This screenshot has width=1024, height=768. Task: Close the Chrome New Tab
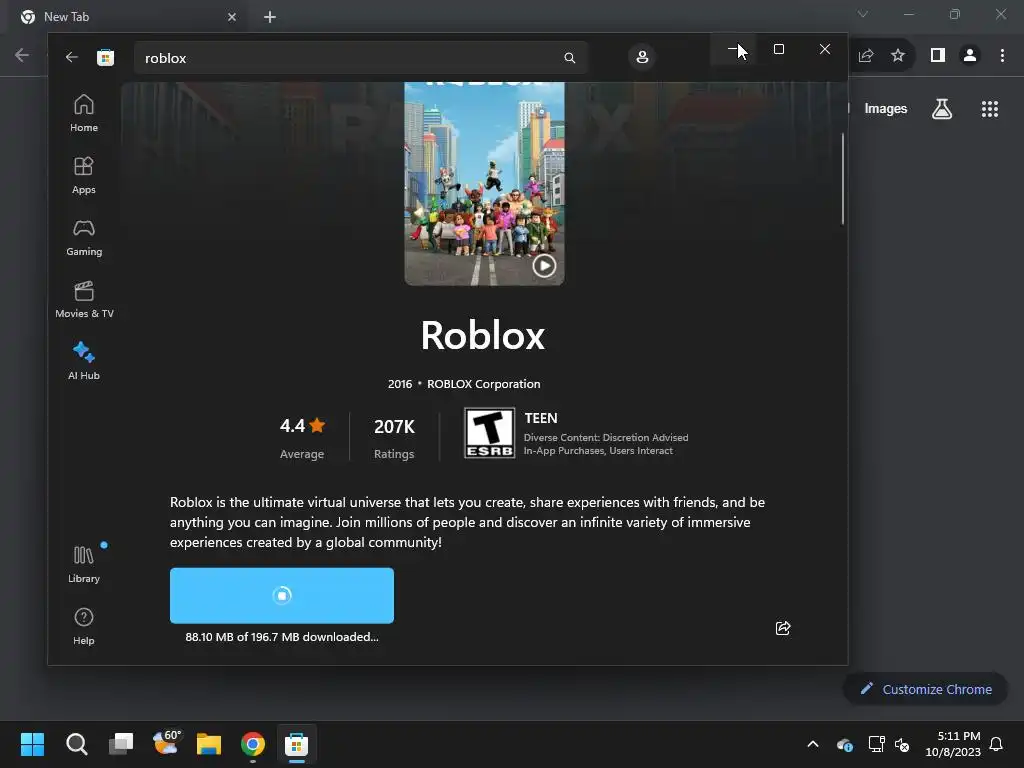tap(232, 17)
